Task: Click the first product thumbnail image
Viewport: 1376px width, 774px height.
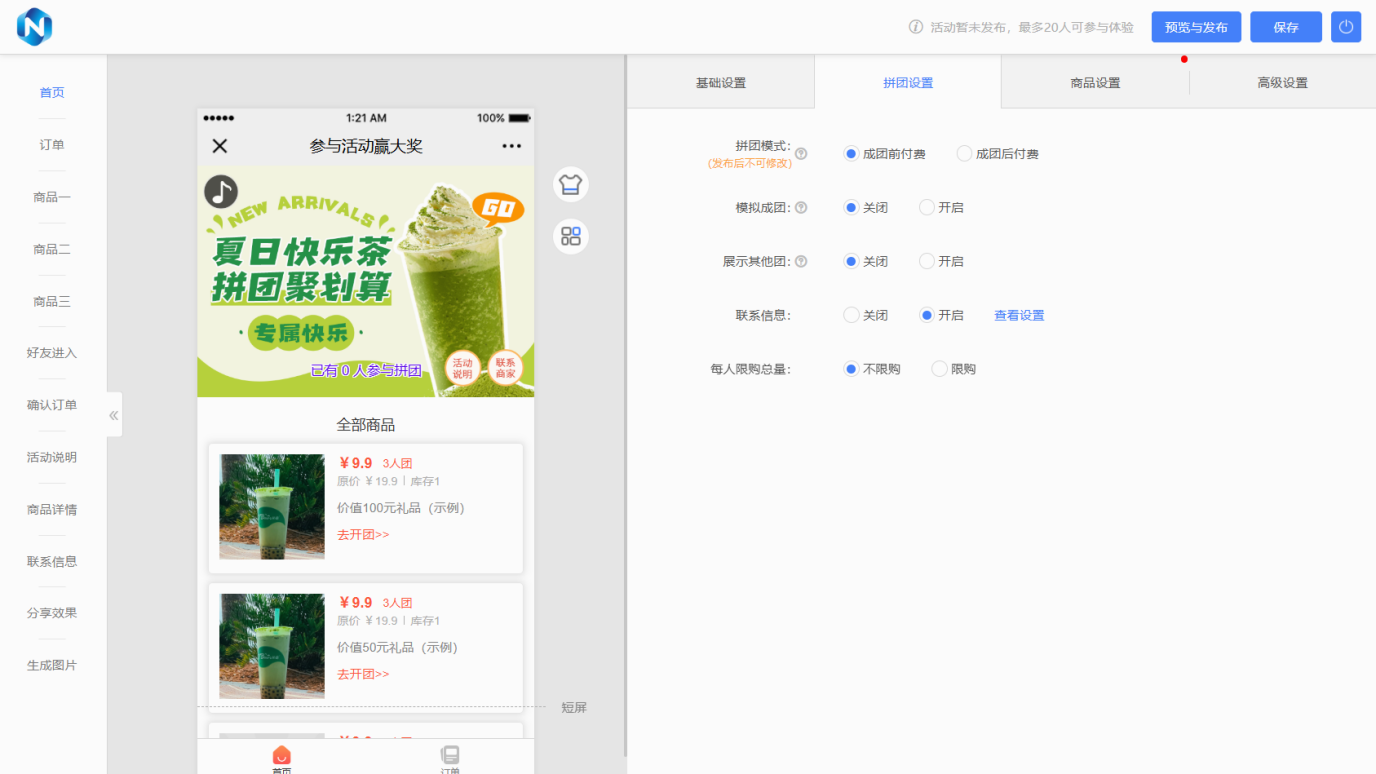Action: pyautogui.click(x=272, y=507)
